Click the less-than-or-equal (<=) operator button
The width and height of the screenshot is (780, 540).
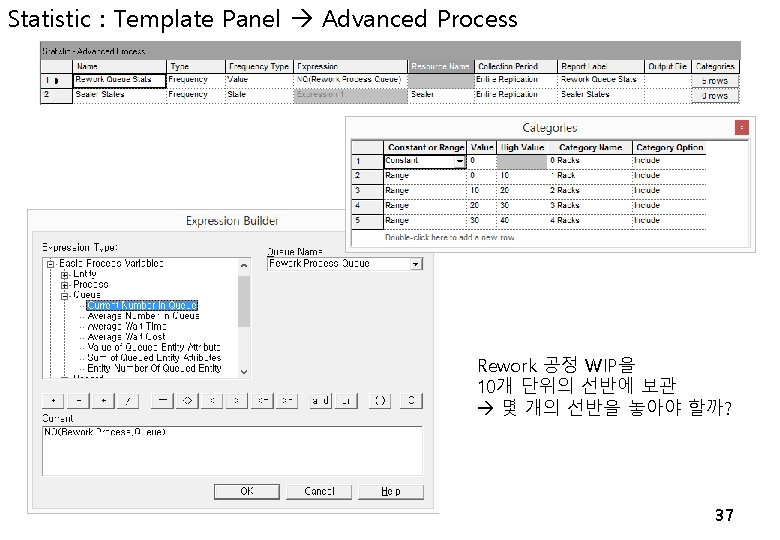(262, 401)
